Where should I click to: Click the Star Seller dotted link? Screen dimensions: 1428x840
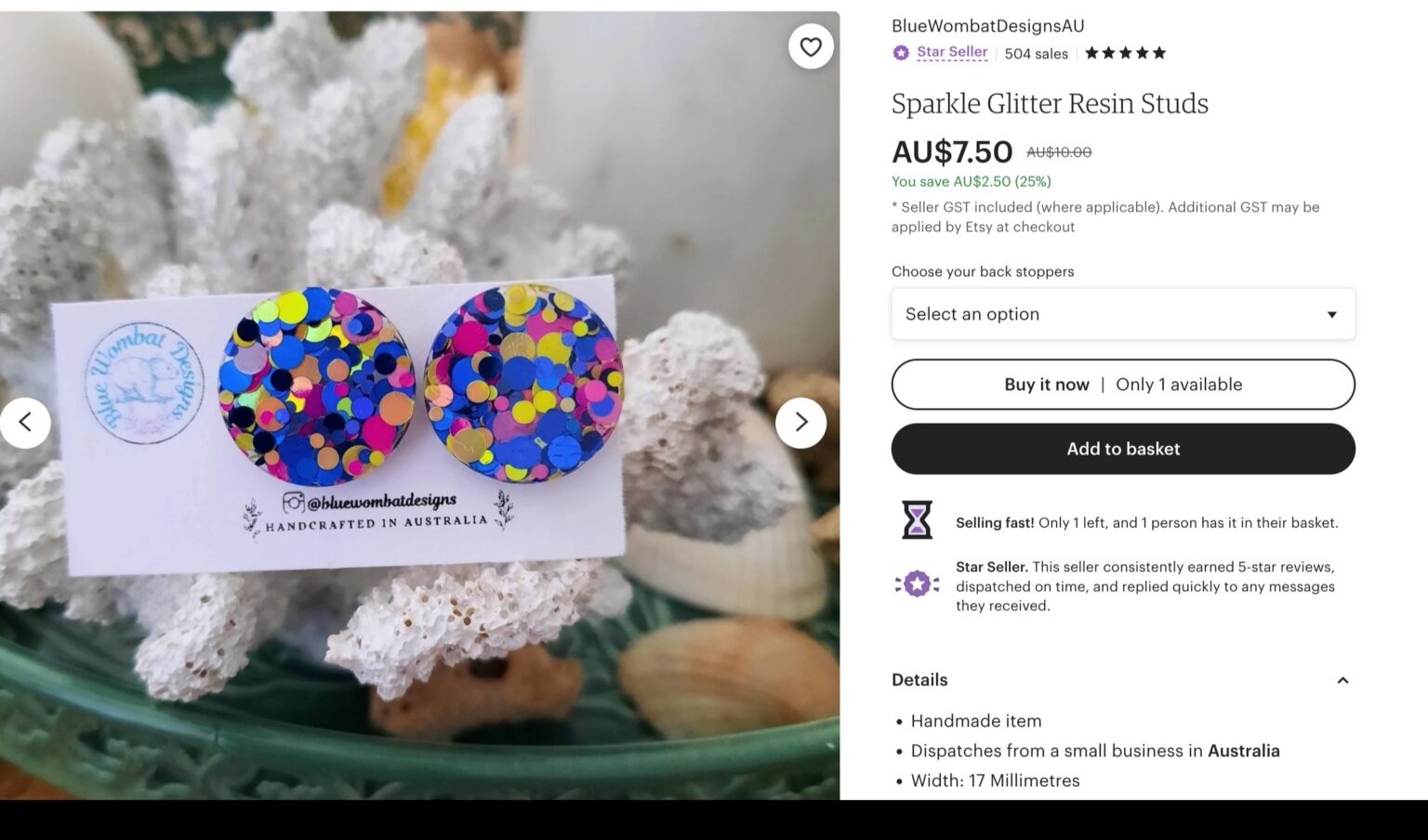coord(951,53)
